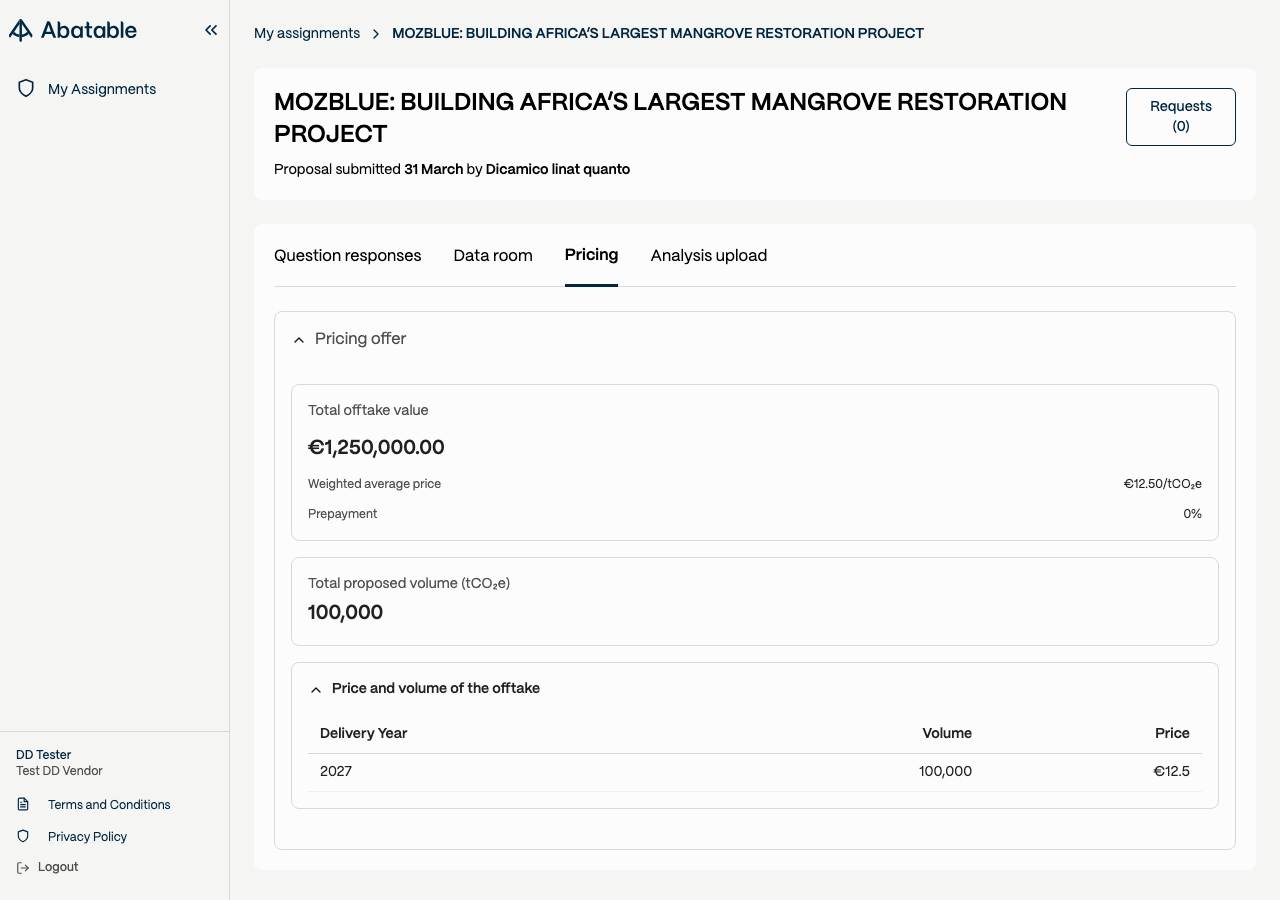Screen dimensions: 1280x900
Task: Click the document icon next to Terms and Conditions
Action: (x=23, y=805)
